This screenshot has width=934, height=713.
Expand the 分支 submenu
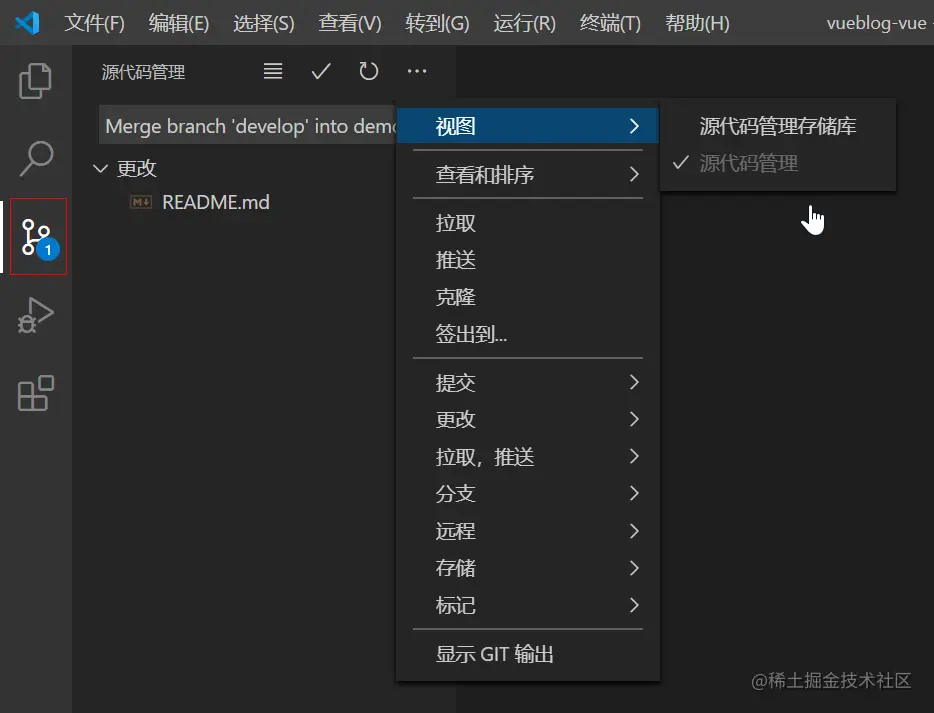(x=528, y=494)
